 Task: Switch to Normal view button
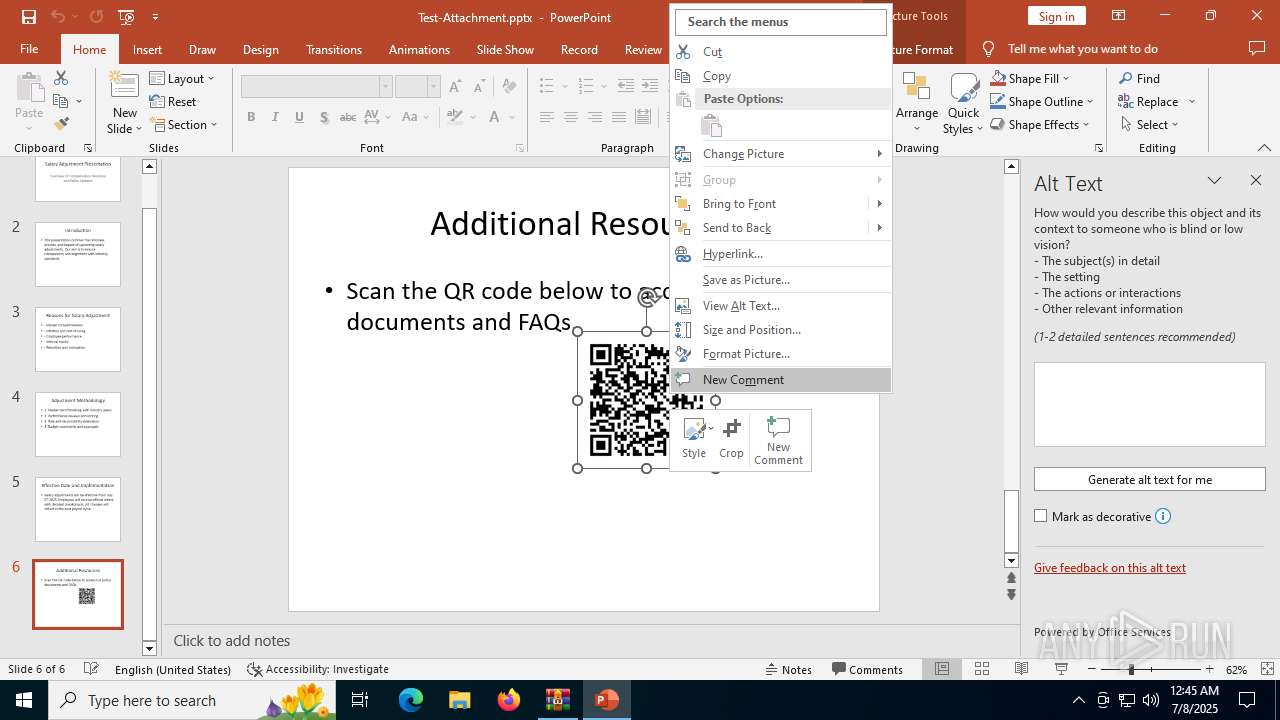tap(942, 669)
